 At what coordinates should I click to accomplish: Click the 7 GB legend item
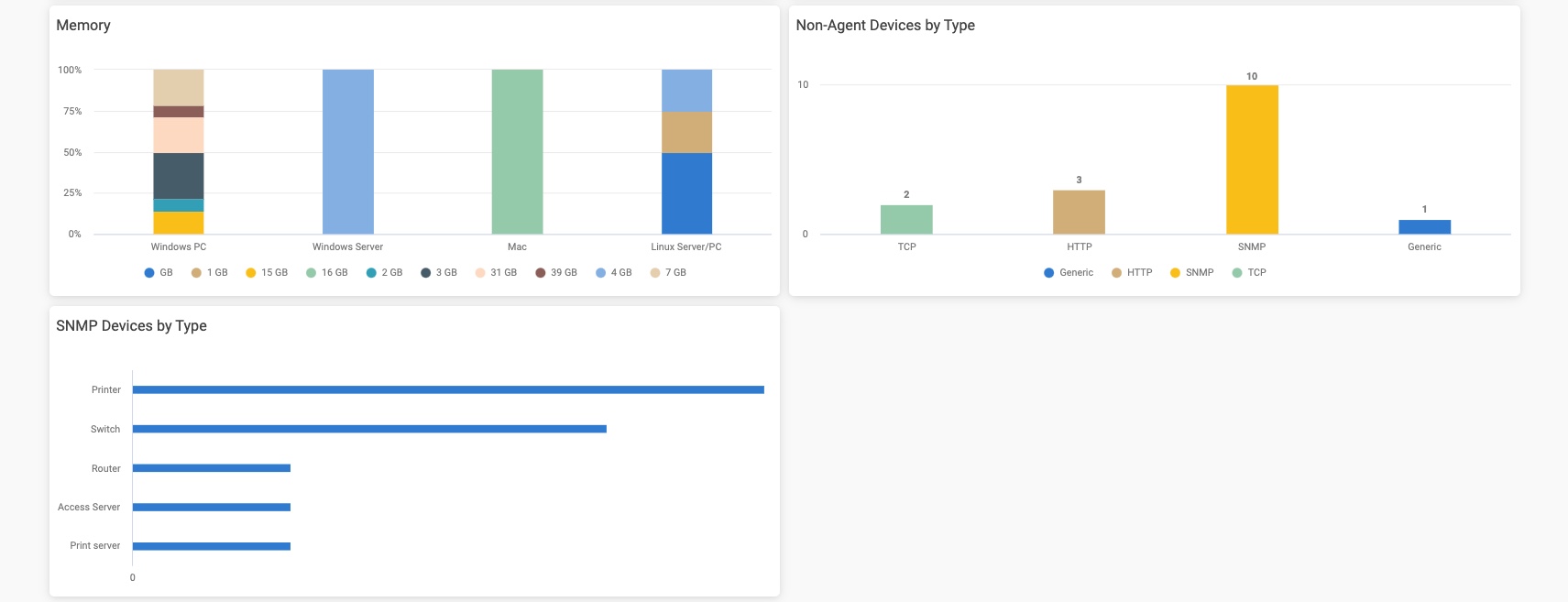tap(668, 272)
